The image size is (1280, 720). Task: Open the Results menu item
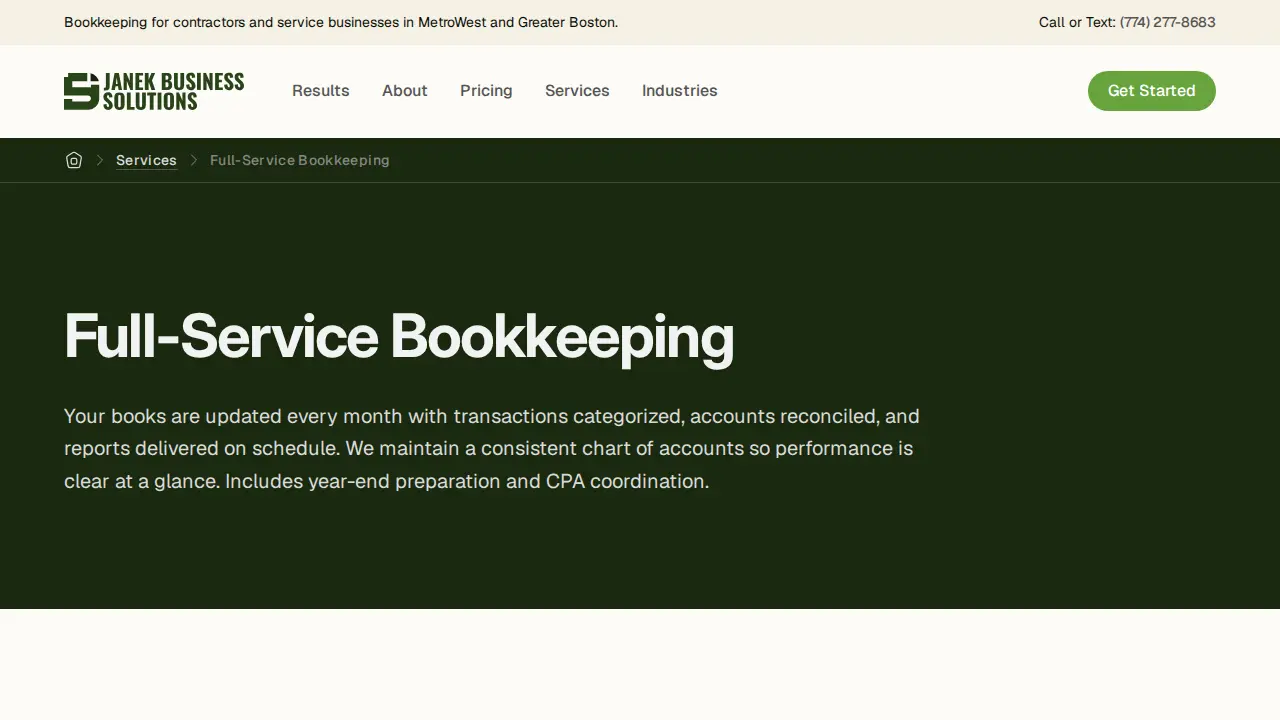pyautogui.click(x=321, y=91)
